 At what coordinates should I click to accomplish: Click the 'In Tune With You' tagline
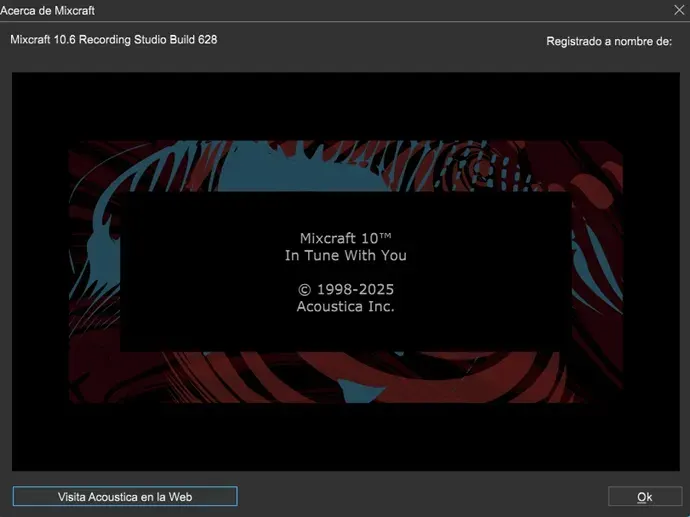[345, 255]
